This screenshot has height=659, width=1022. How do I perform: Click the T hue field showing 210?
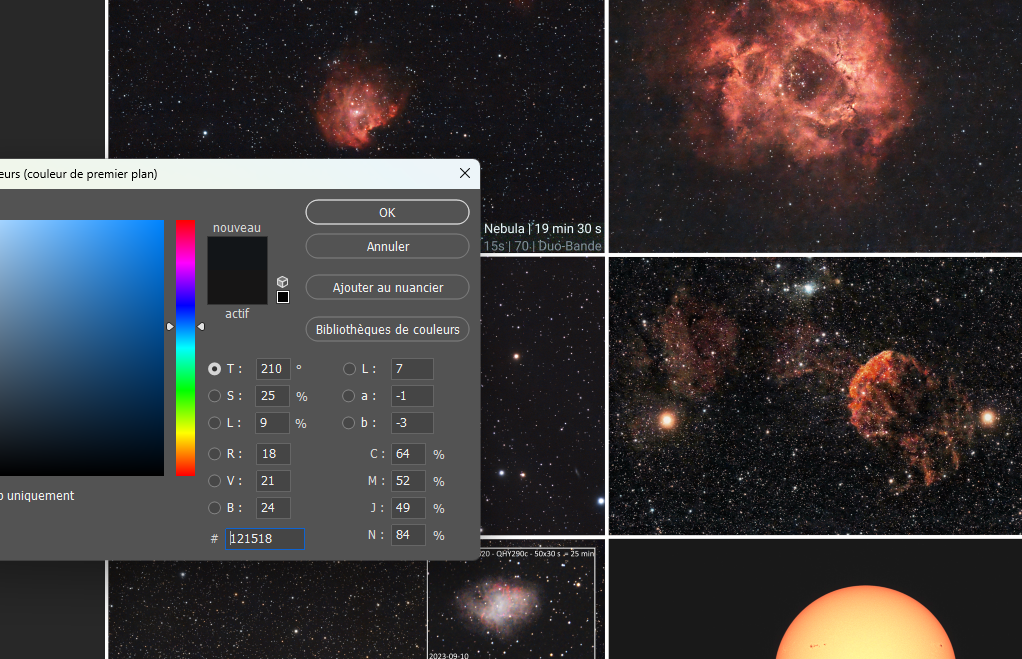tap(272, 369)
